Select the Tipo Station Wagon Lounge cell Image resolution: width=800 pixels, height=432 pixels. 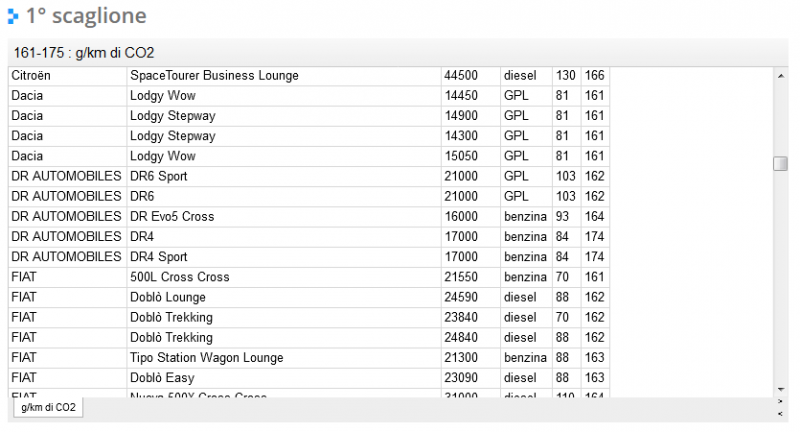click(206, 357)
